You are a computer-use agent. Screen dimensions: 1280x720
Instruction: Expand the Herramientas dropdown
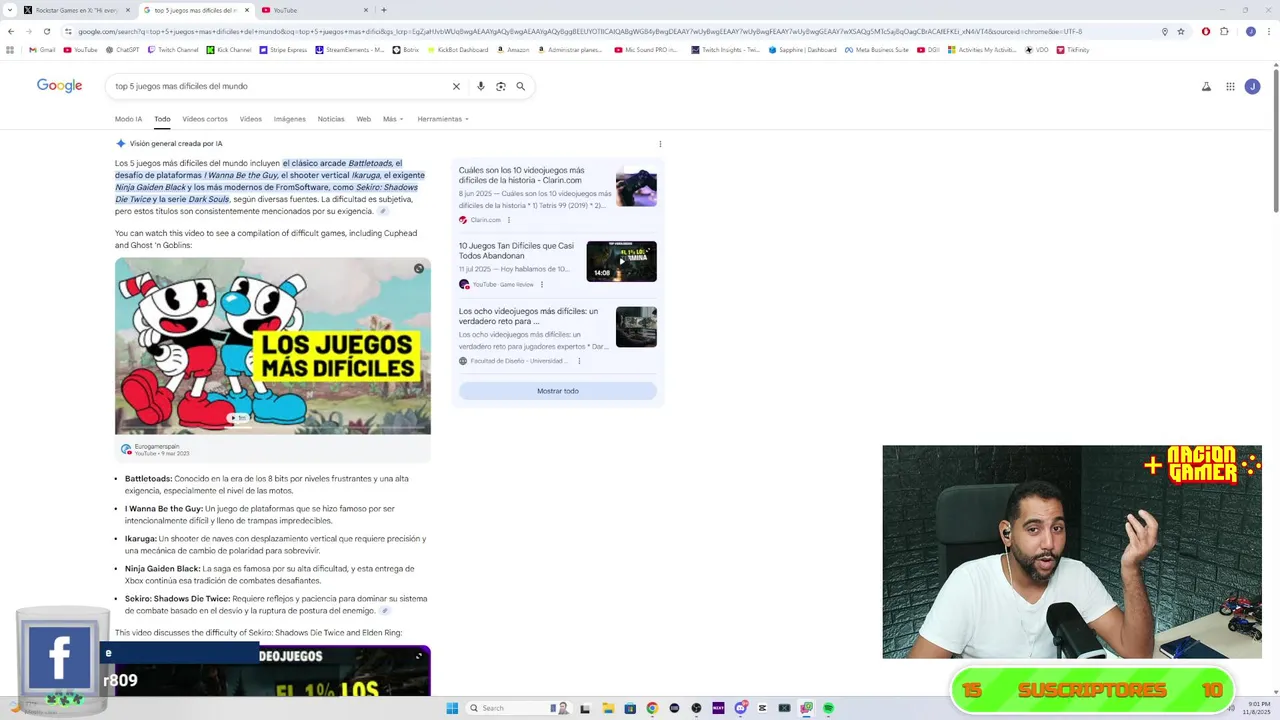click(443, 119)
